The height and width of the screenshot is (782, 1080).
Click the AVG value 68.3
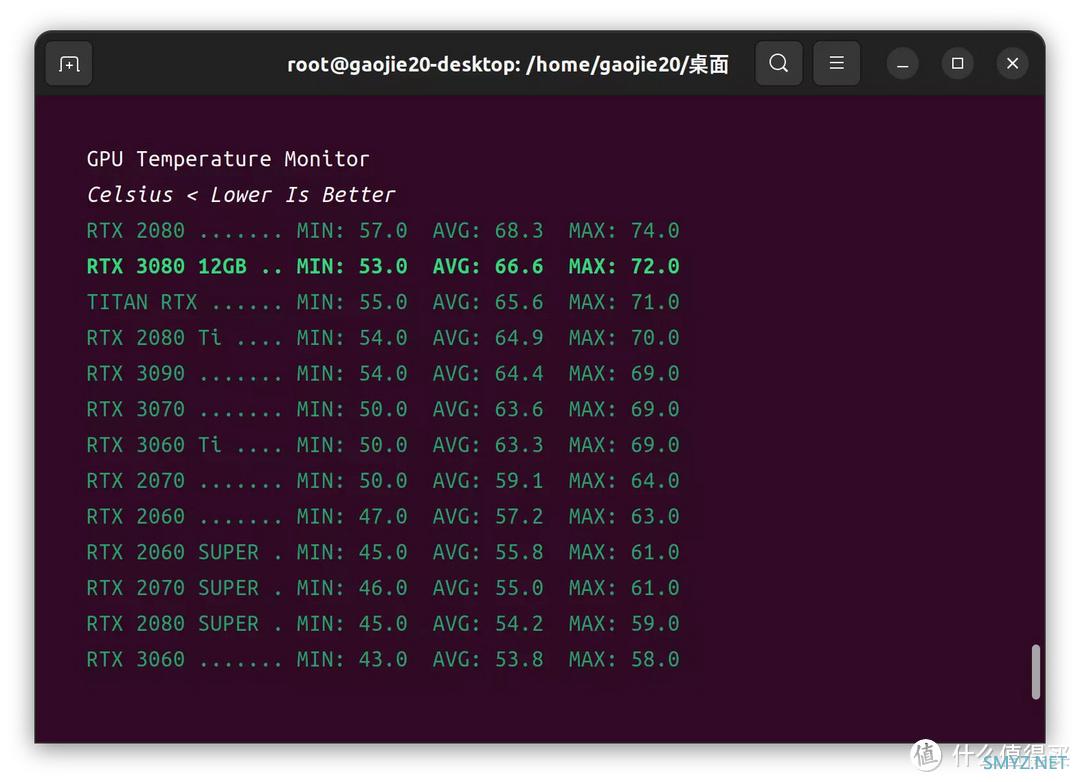pos(519,231)
